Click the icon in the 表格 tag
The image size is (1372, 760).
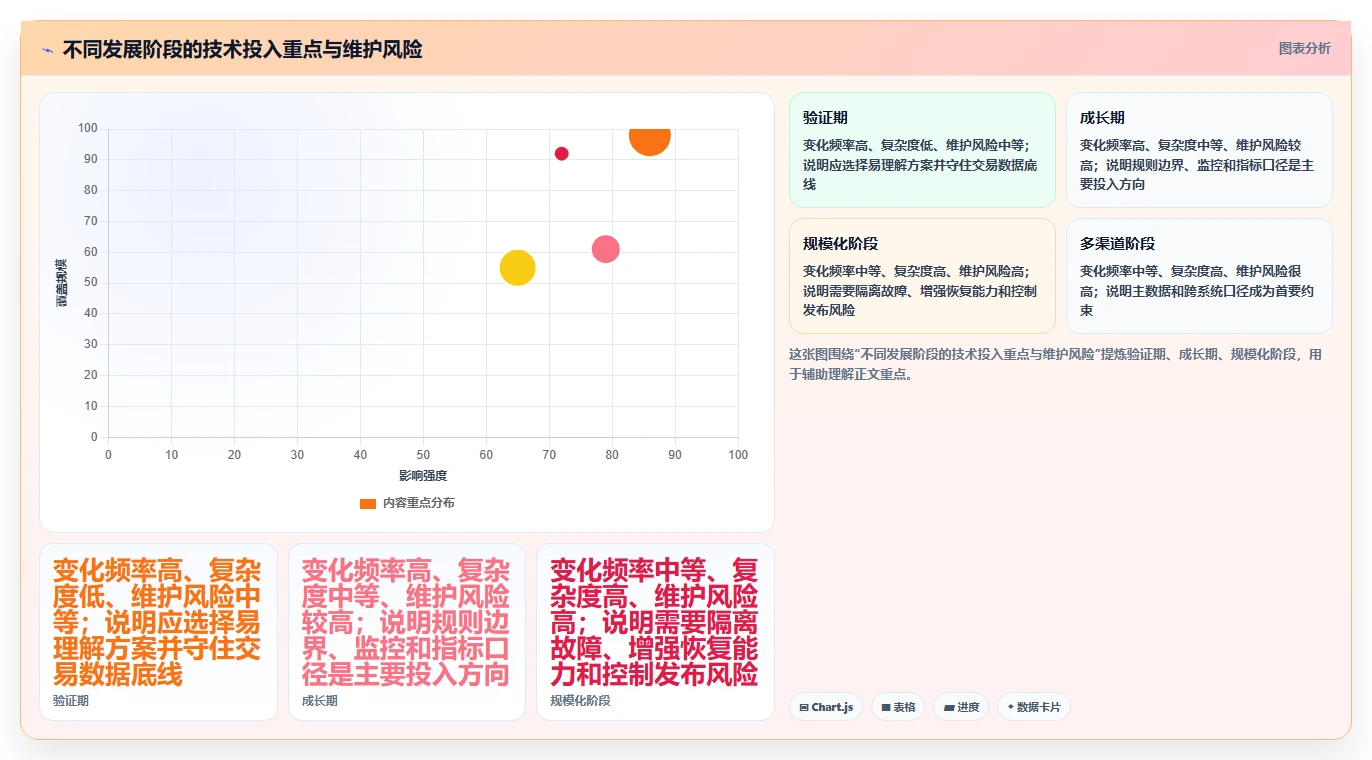pos(886,707)
